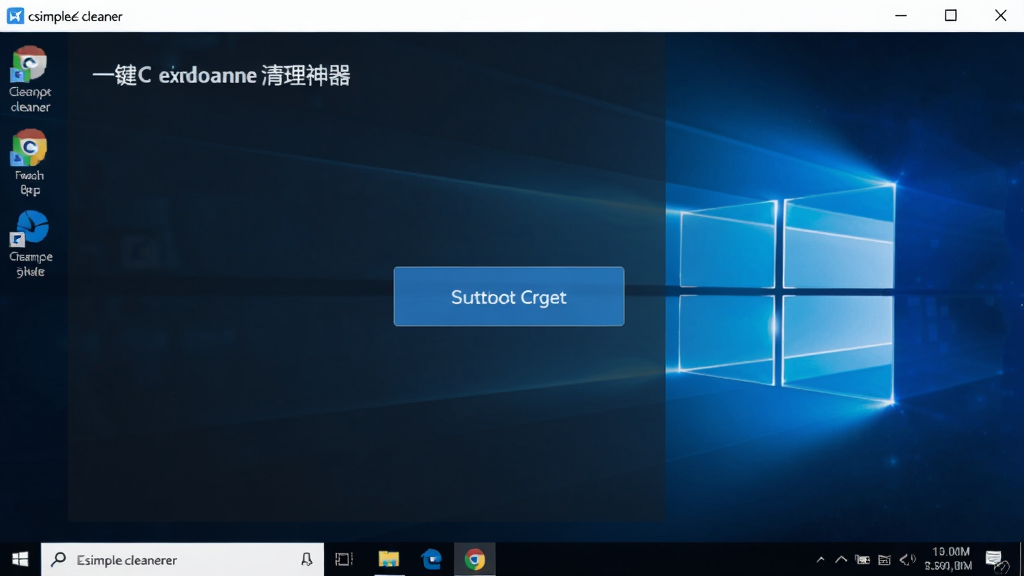
Task: Click the csimple cleaner title bar app icon
Action: 15,16
